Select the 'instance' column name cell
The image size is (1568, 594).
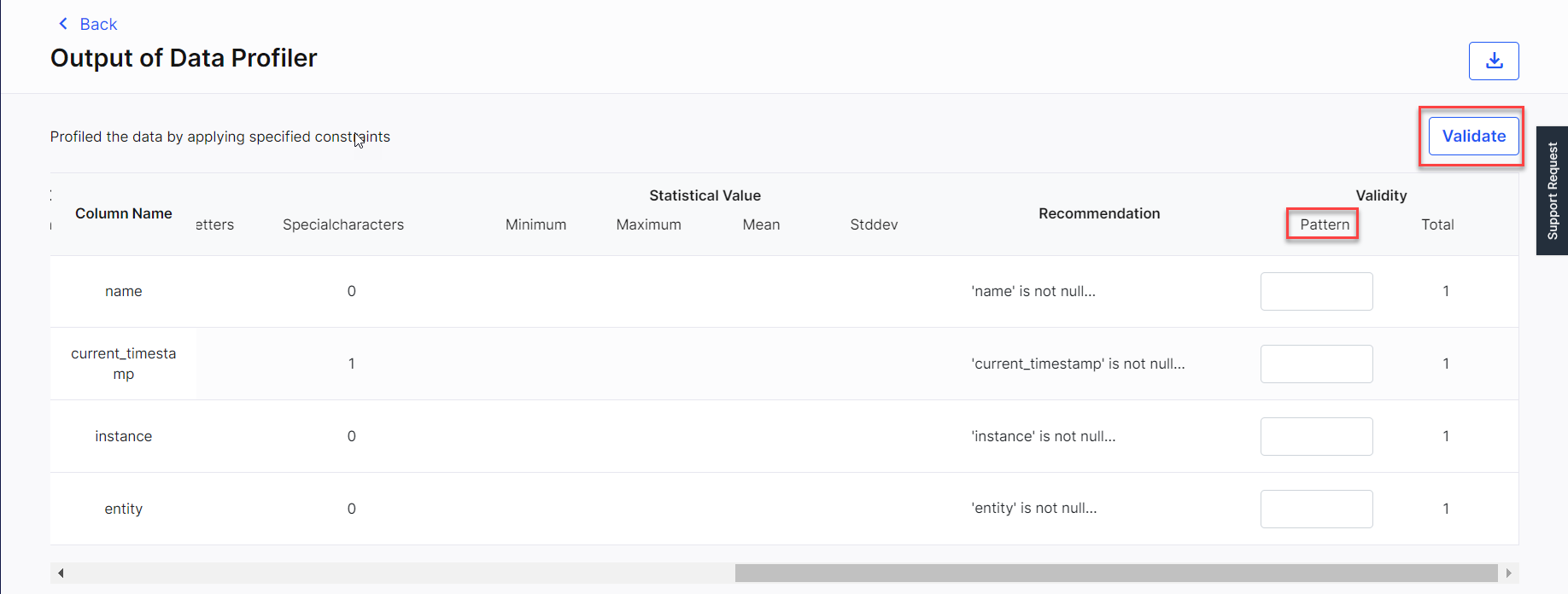point(124,436)
